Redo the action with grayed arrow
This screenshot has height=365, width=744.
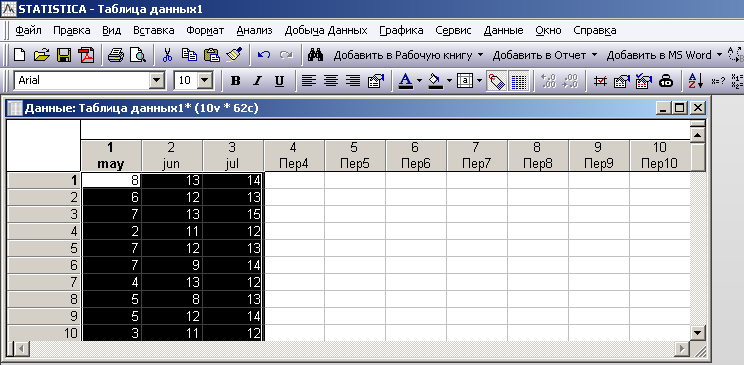tap(286, 55)
